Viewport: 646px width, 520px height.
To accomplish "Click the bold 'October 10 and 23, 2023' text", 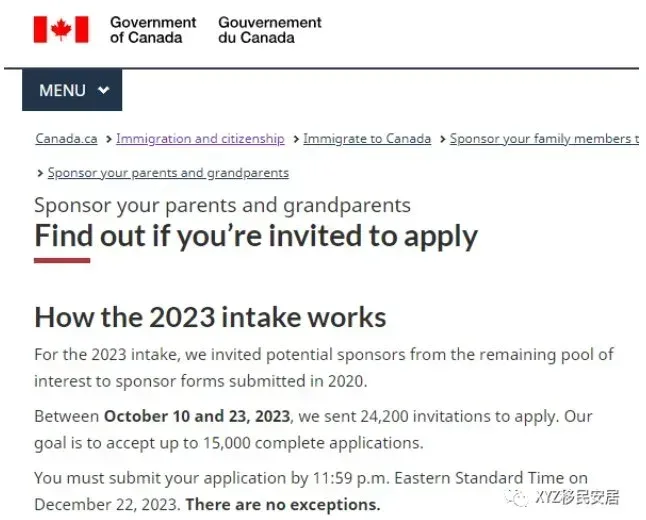I will click(197, 416).
